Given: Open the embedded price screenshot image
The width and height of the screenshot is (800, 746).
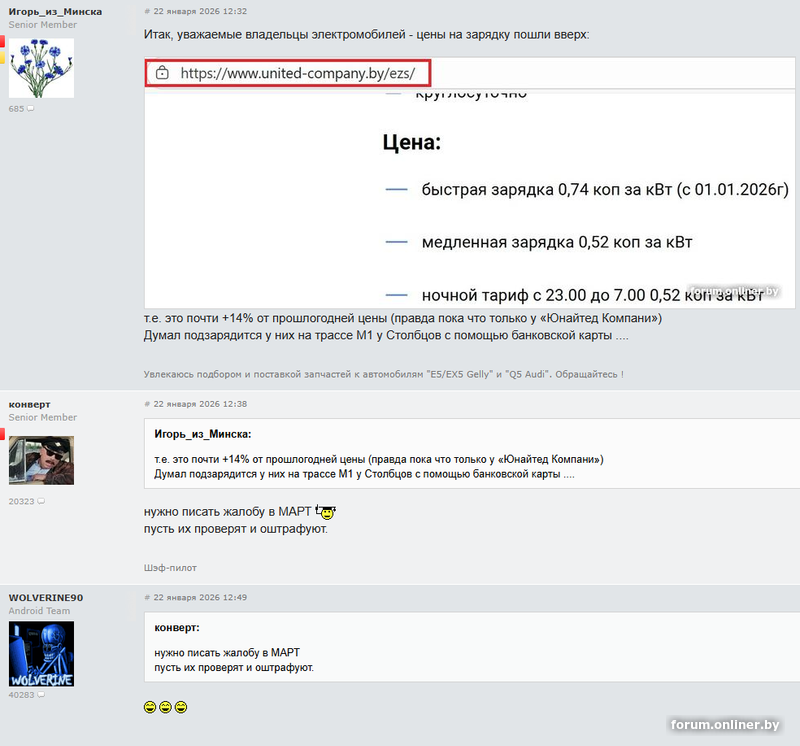Looking at the screenshot, I should pos(469,183).
